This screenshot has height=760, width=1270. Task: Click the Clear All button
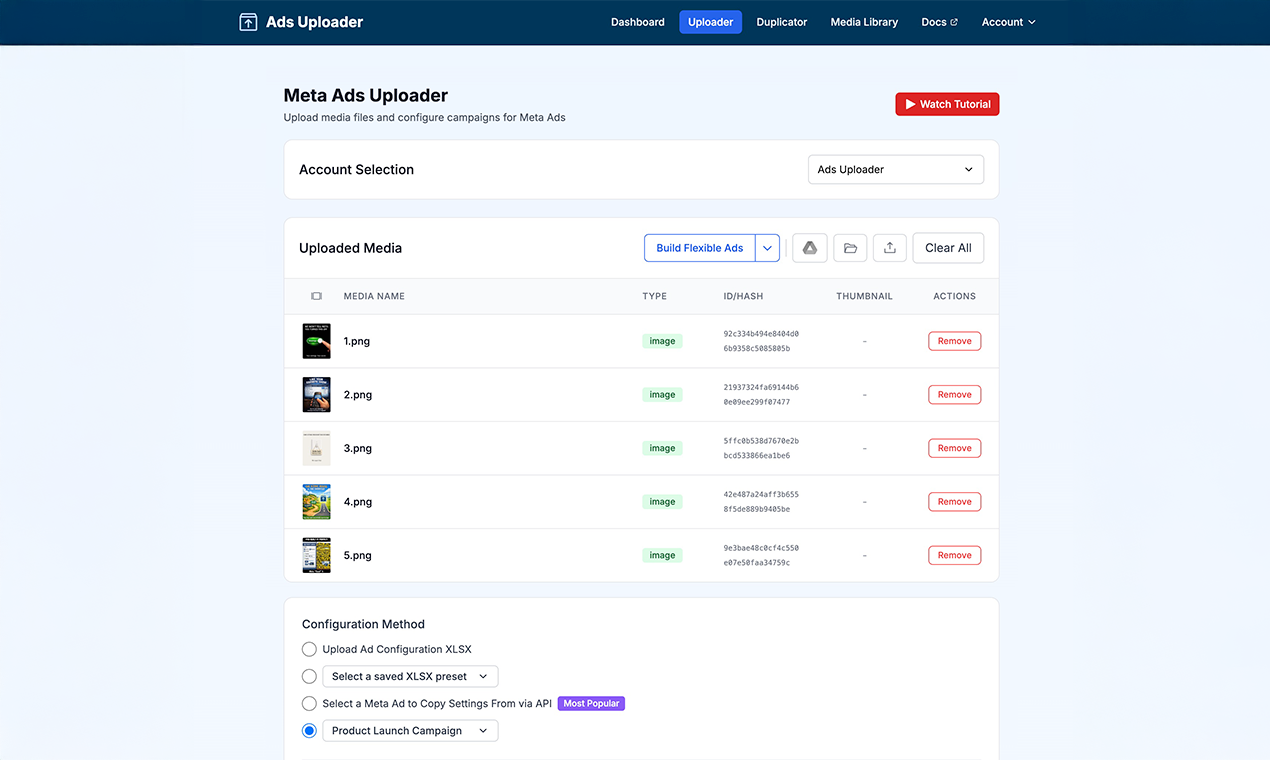coord(947,247)
